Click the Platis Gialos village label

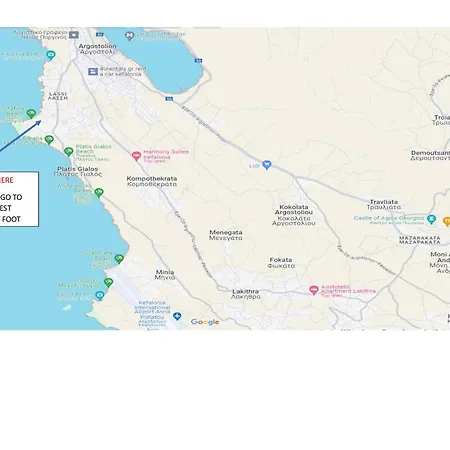point(78,172)
